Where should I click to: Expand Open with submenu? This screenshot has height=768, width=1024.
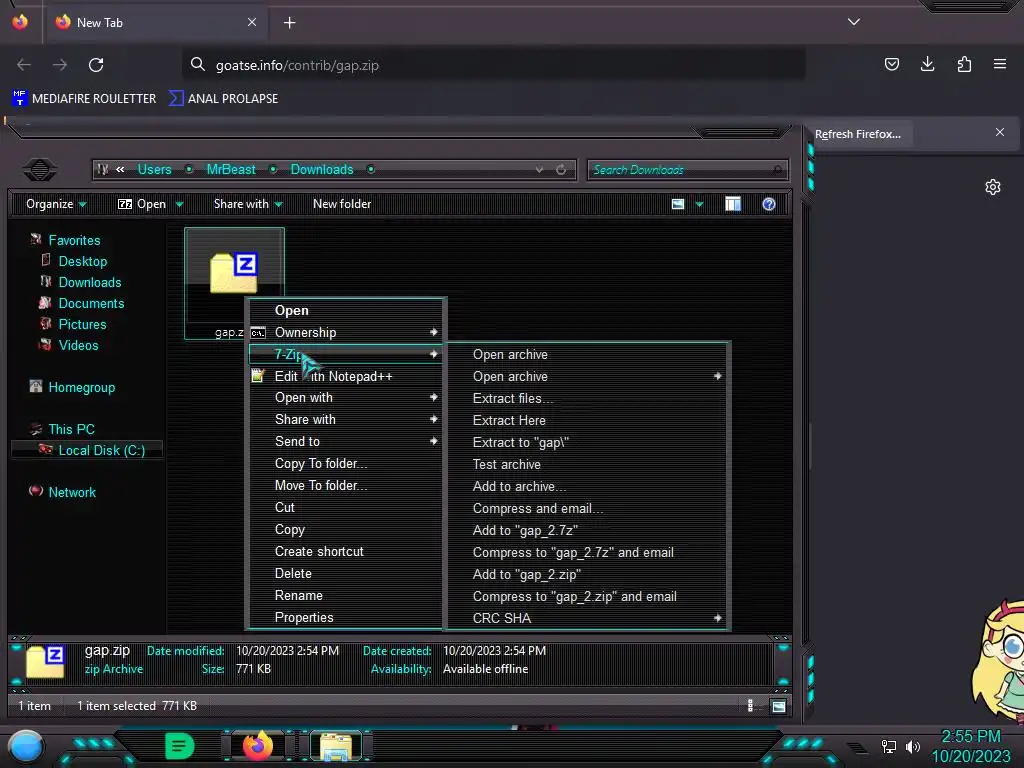click(346, 398)
